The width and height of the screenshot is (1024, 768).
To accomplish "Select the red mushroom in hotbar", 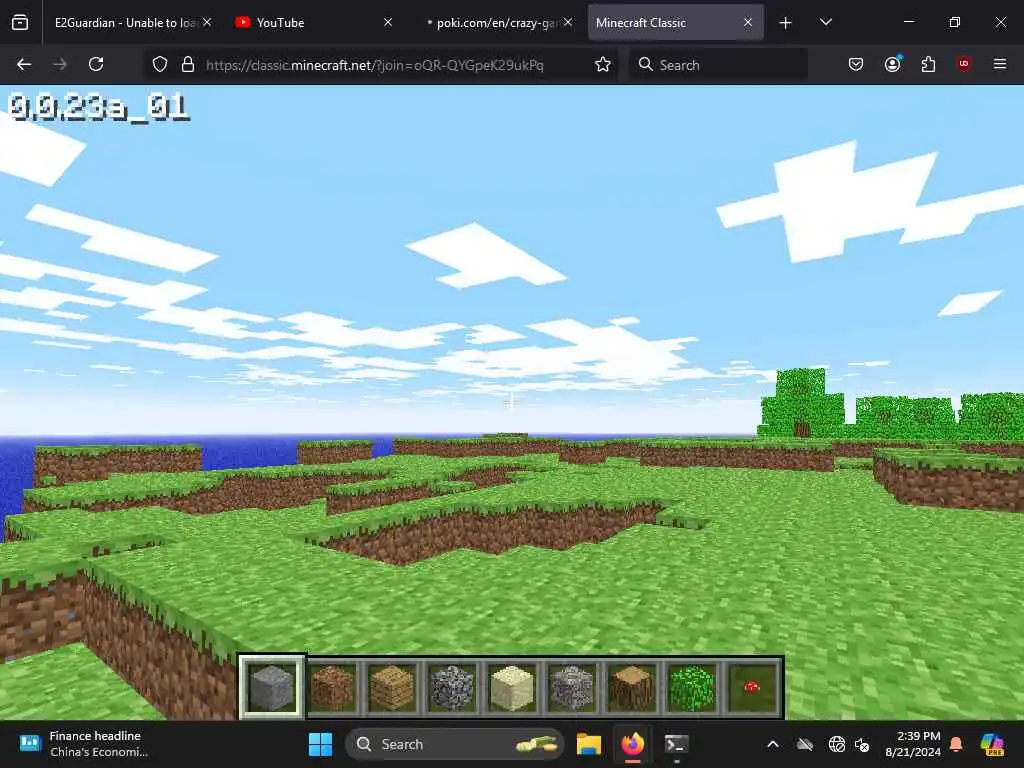I will click(752, 688).
